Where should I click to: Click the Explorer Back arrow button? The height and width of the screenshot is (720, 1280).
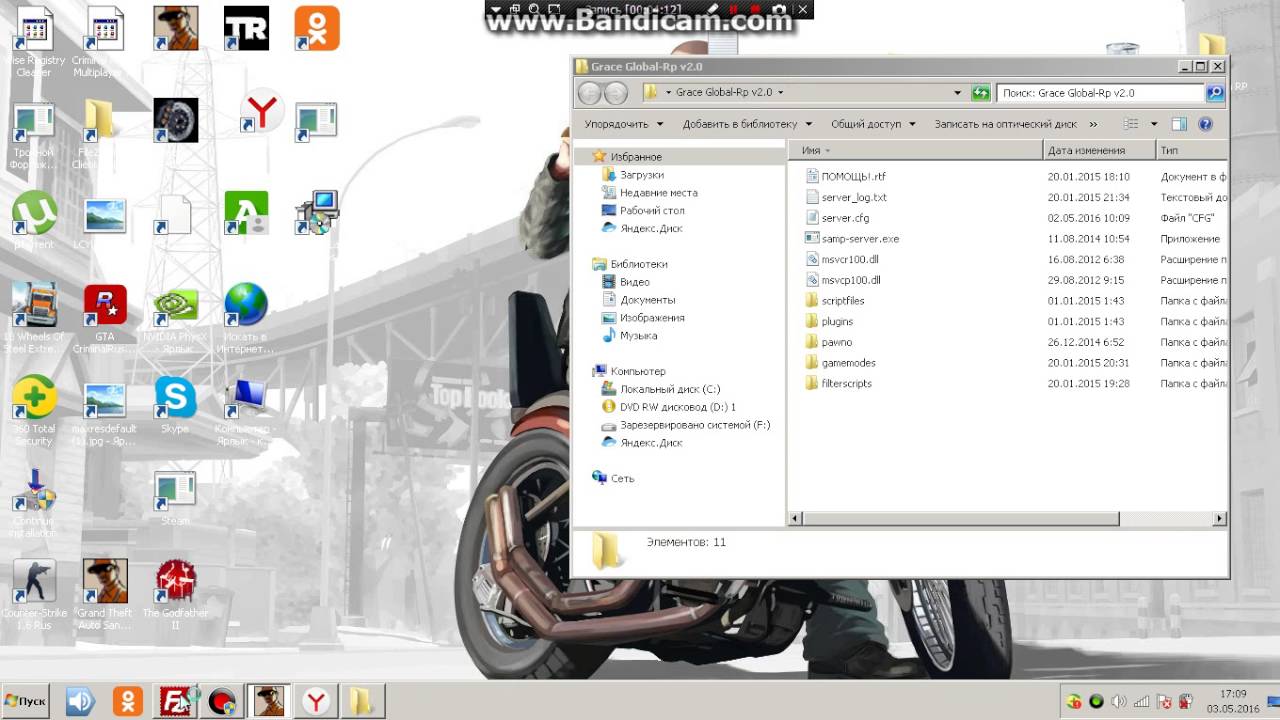589,93
